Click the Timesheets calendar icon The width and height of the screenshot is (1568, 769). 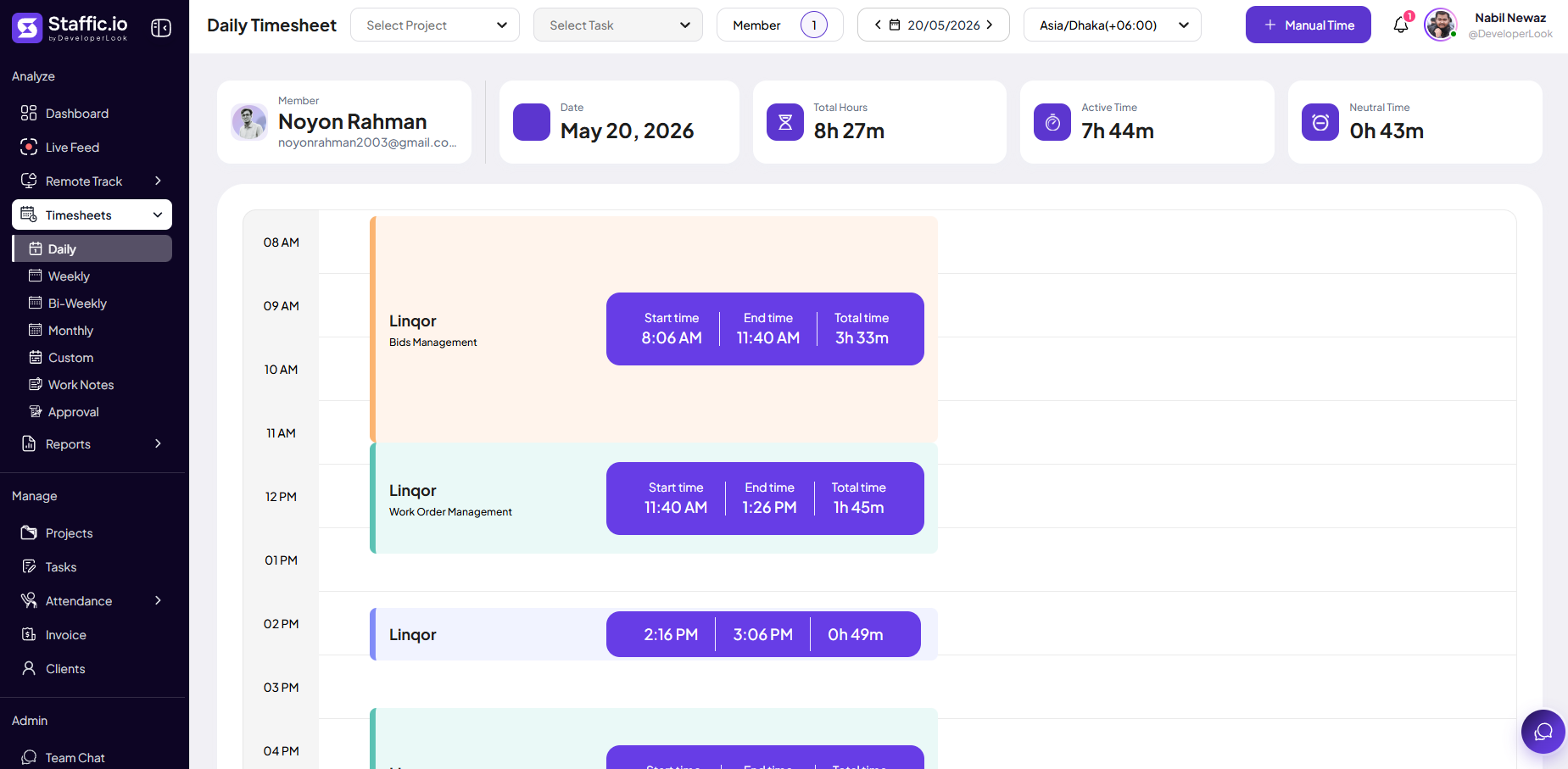click(29, 215)
